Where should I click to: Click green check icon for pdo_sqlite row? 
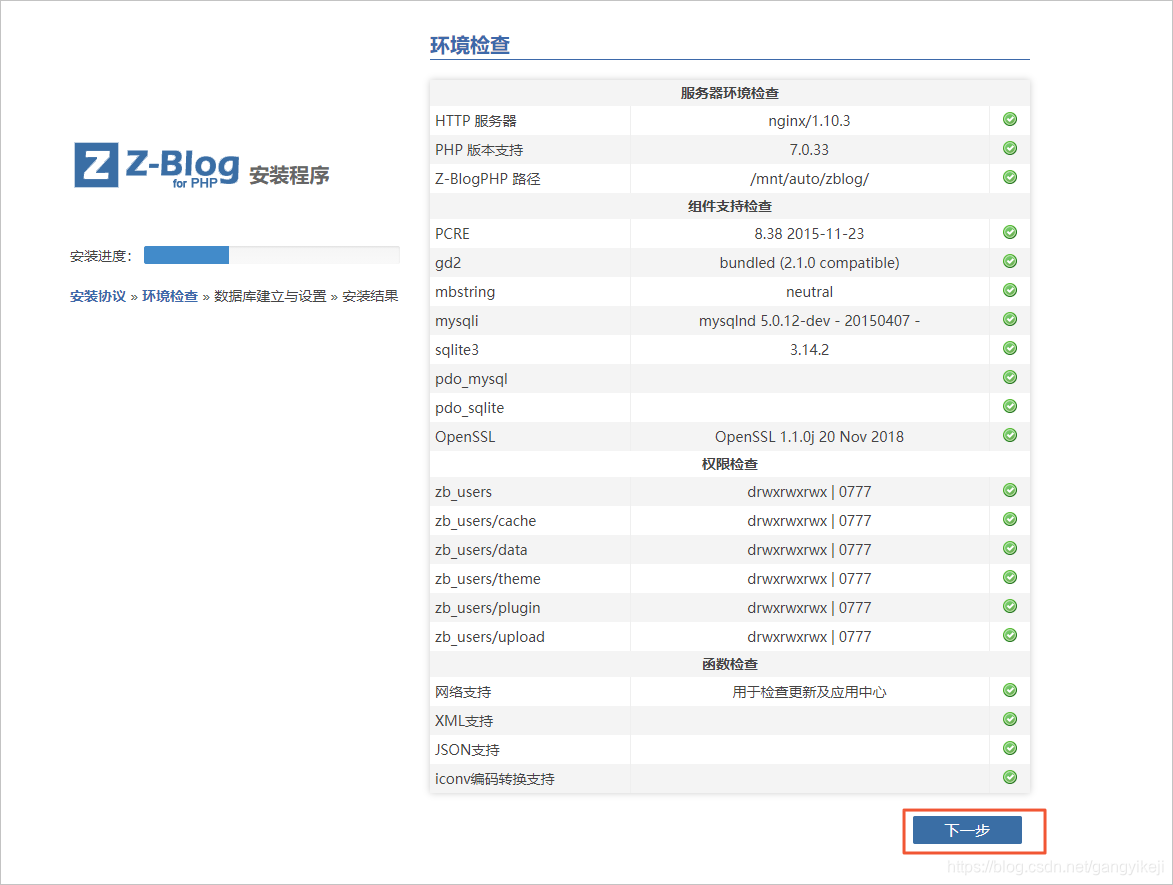(1010, 406)
